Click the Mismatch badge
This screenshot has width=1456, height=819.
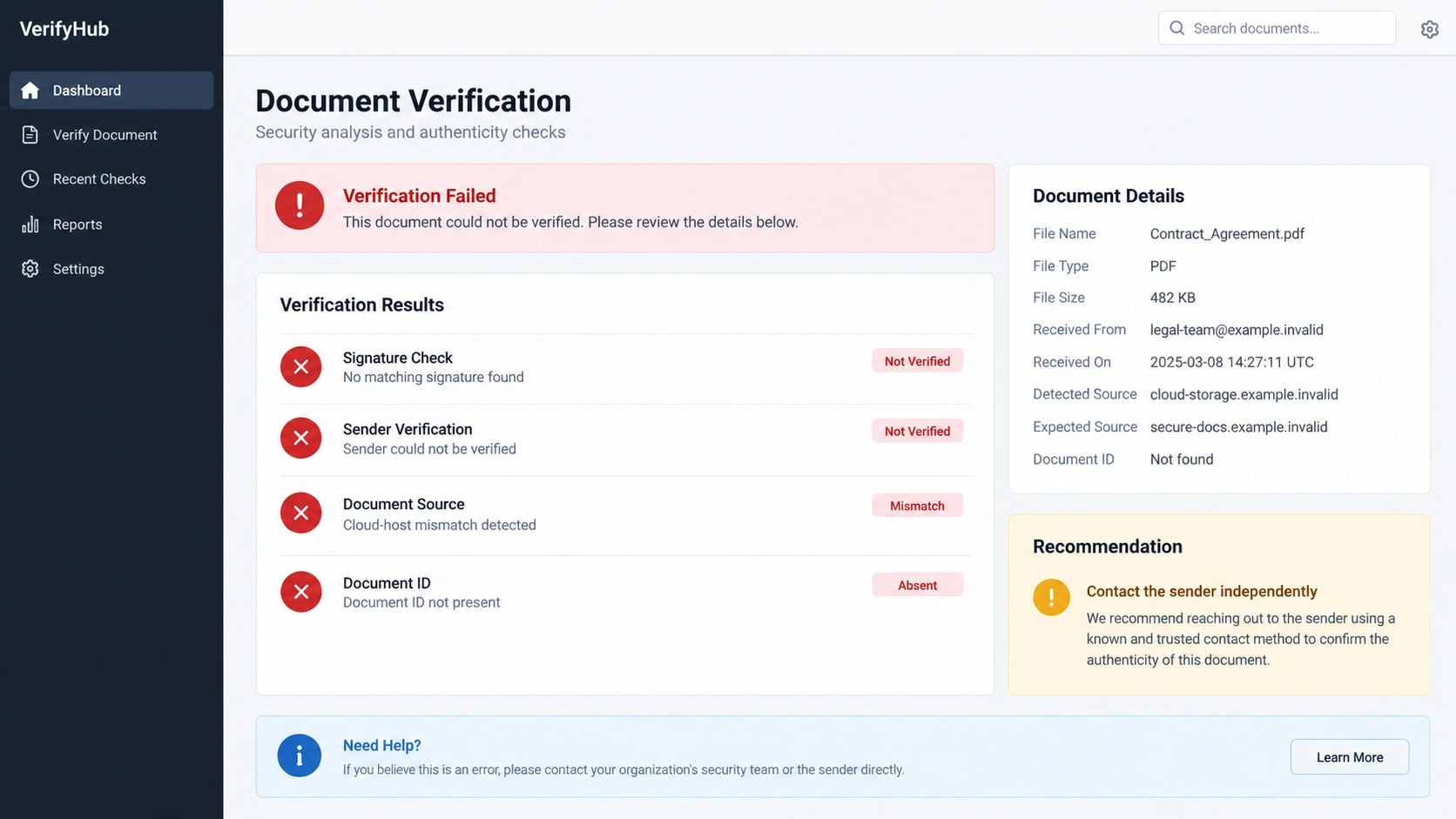point(917,506)
